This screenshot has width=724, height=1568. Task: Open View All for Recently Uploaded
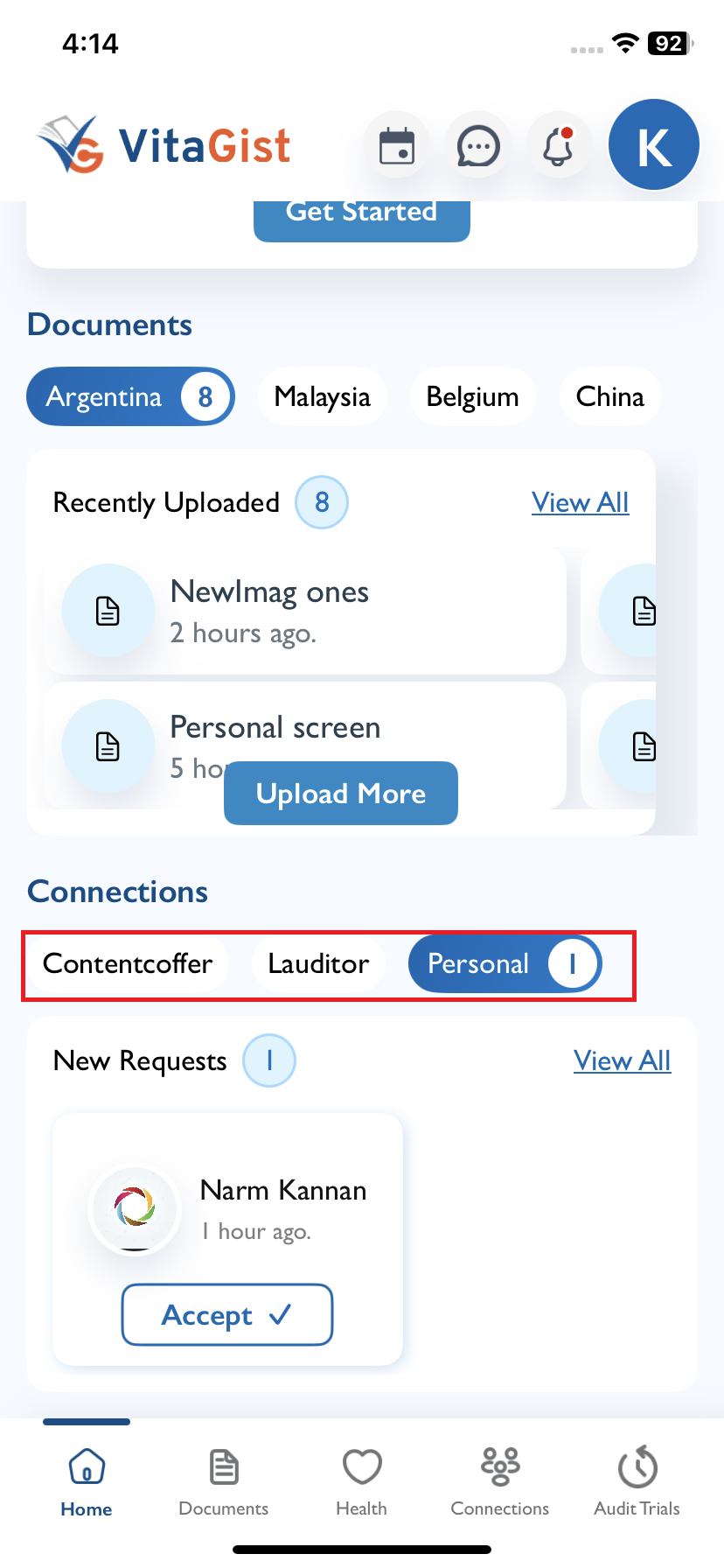pyautogui.click(x=581, y=502)
